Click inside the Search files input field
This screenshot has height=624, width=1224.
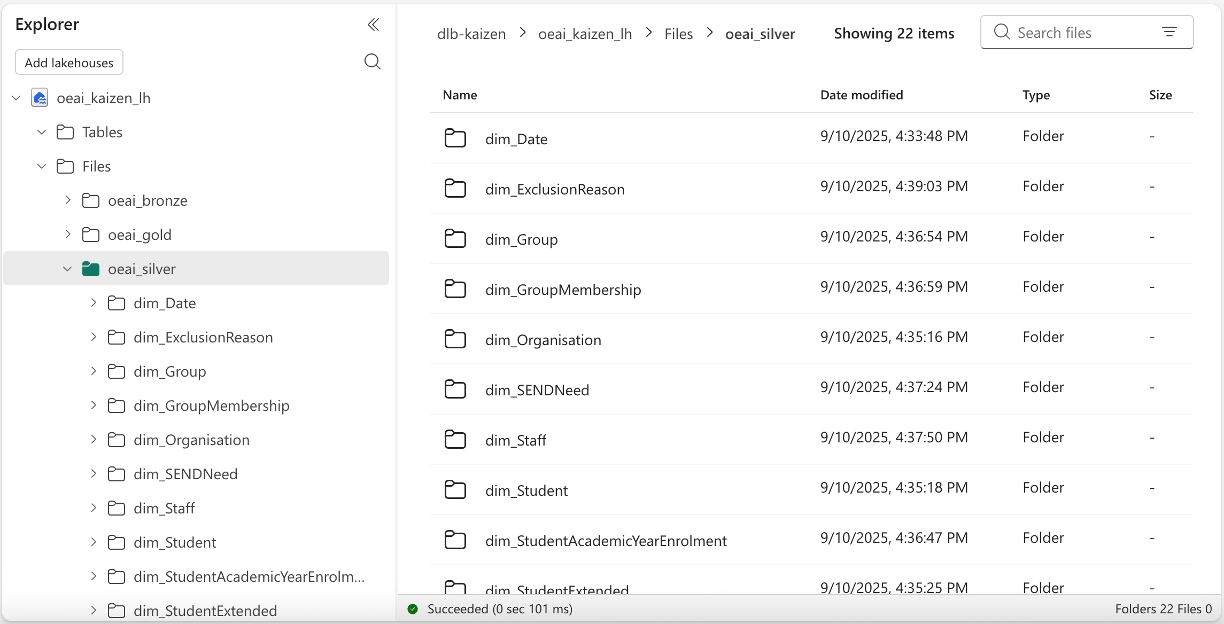pyautogui.click(x=1070, y=31)
